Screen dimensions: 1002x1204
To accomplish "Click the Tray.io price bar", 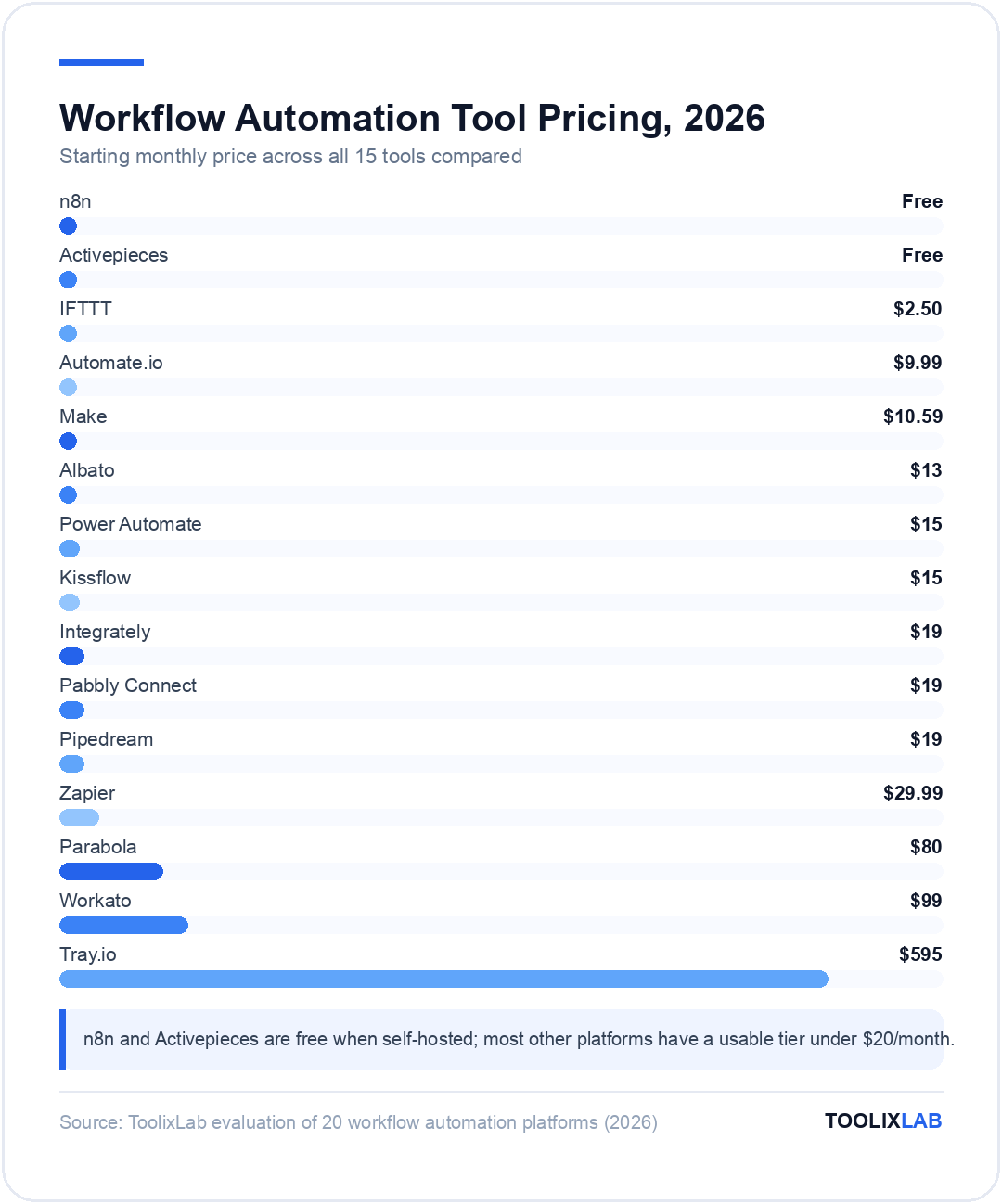I will (x=443, y=980).
